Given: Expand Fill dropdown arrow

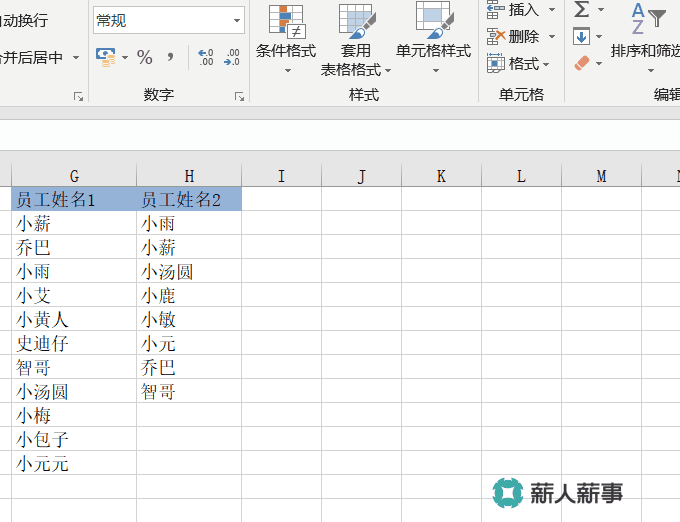Looking at the screenshot, I should pyautogui.click(x=599, y=37).
